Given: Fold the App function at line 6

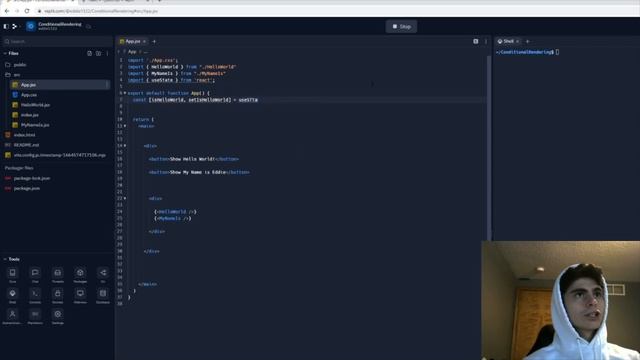Looking at the screenshot, I should [x=125, y=93].
